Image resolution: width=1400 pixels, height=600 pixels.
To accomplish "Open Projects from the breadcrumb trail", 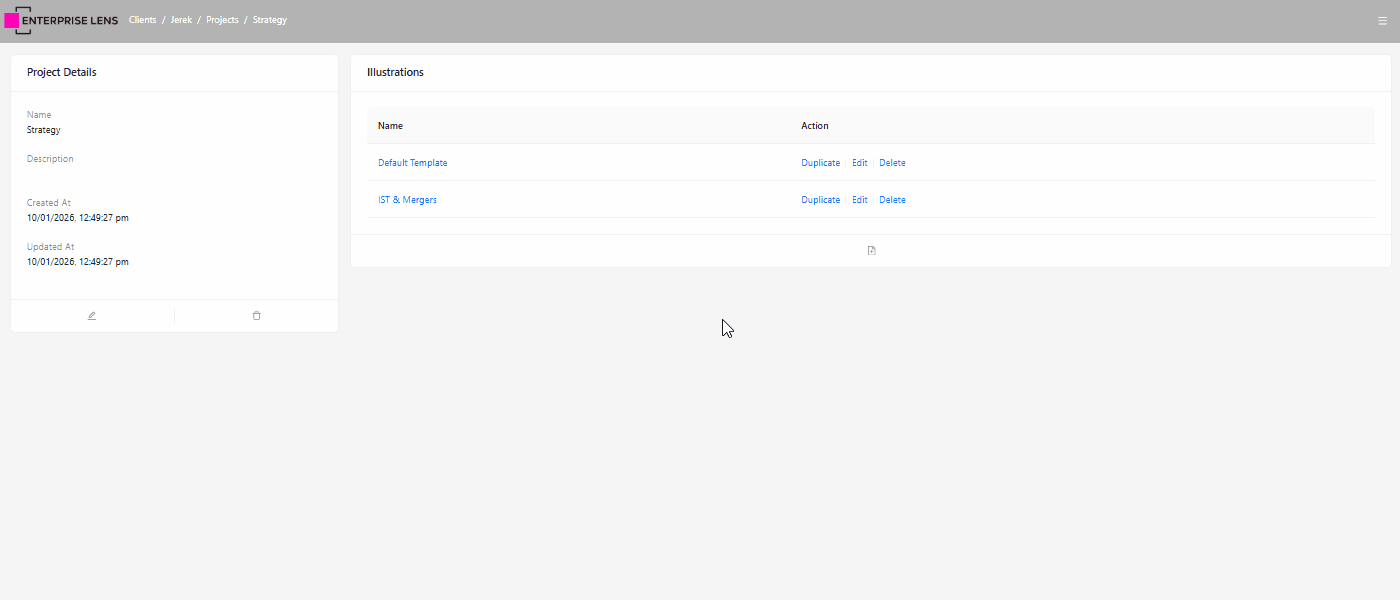I will (222, 20).
